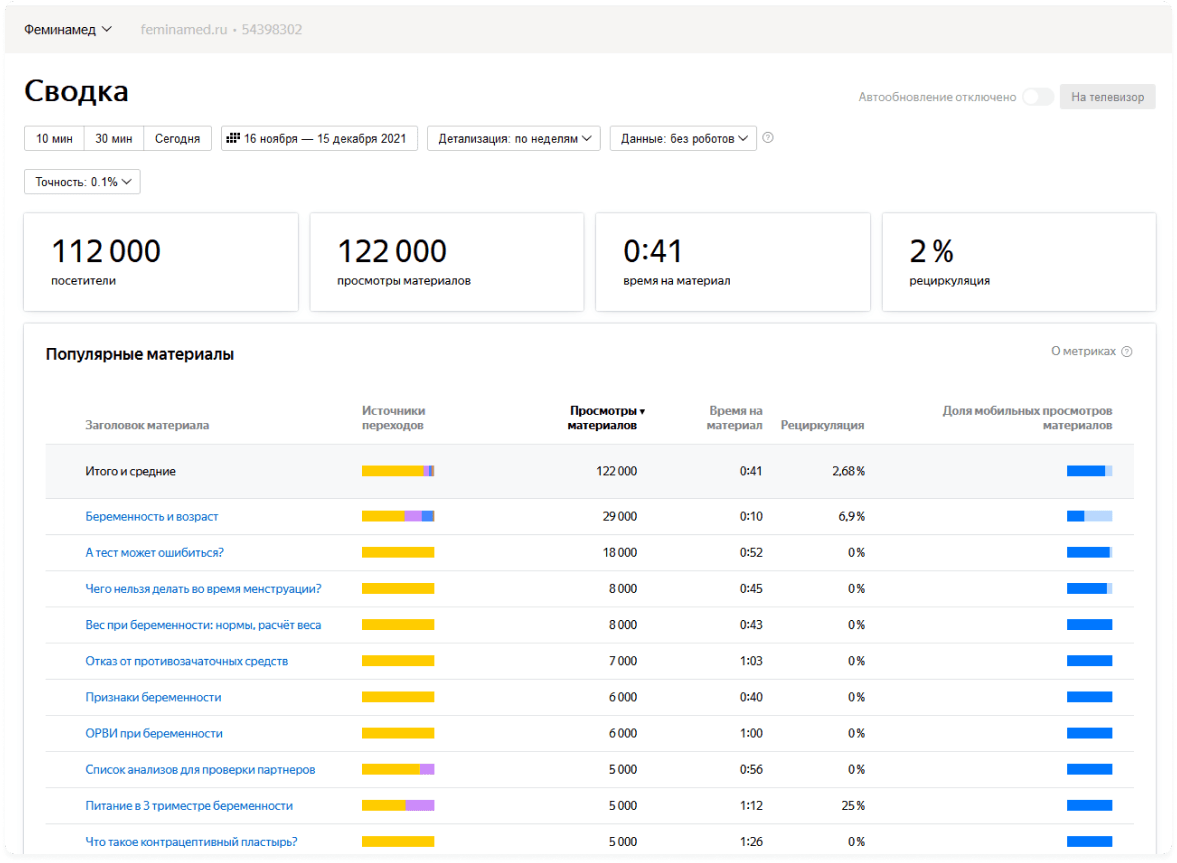Toggle the Автообновление switch
Viewport: 1177px width, 863px height.
click(x=1037, y=97)
